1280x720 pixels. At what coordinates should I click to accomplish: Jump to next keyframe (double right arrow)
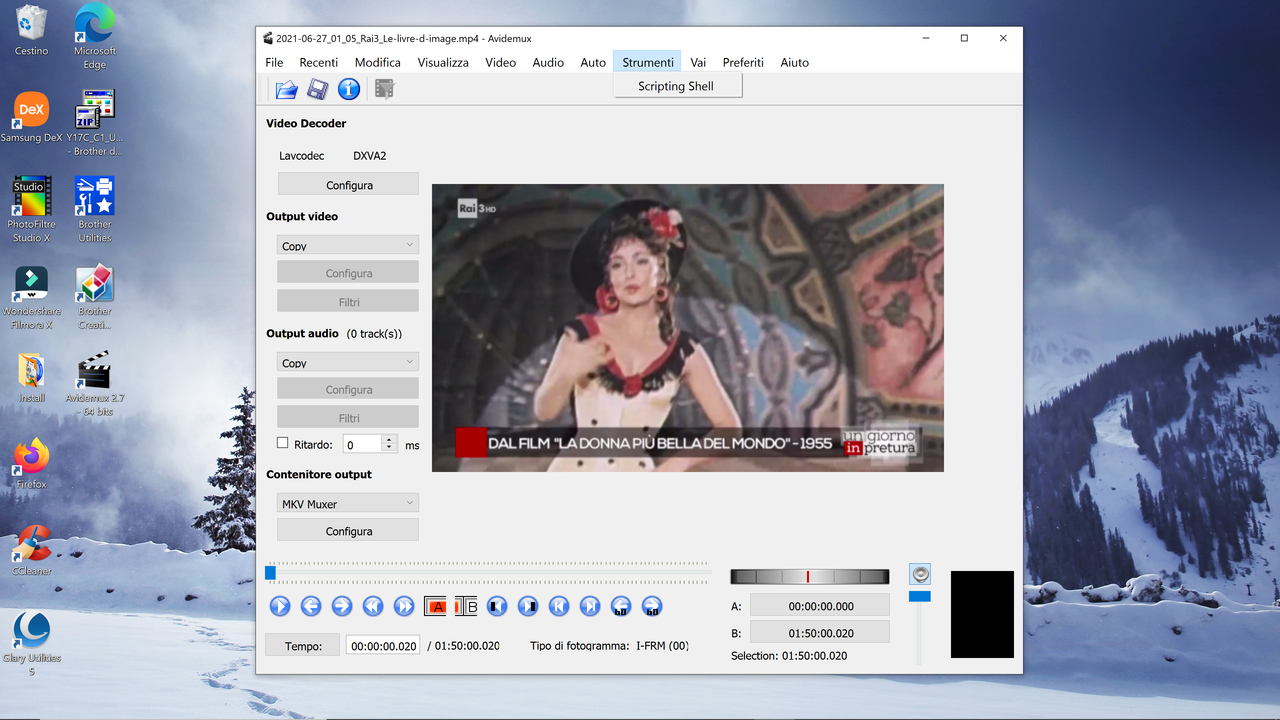pyautogui.click(x=404, y=606)
